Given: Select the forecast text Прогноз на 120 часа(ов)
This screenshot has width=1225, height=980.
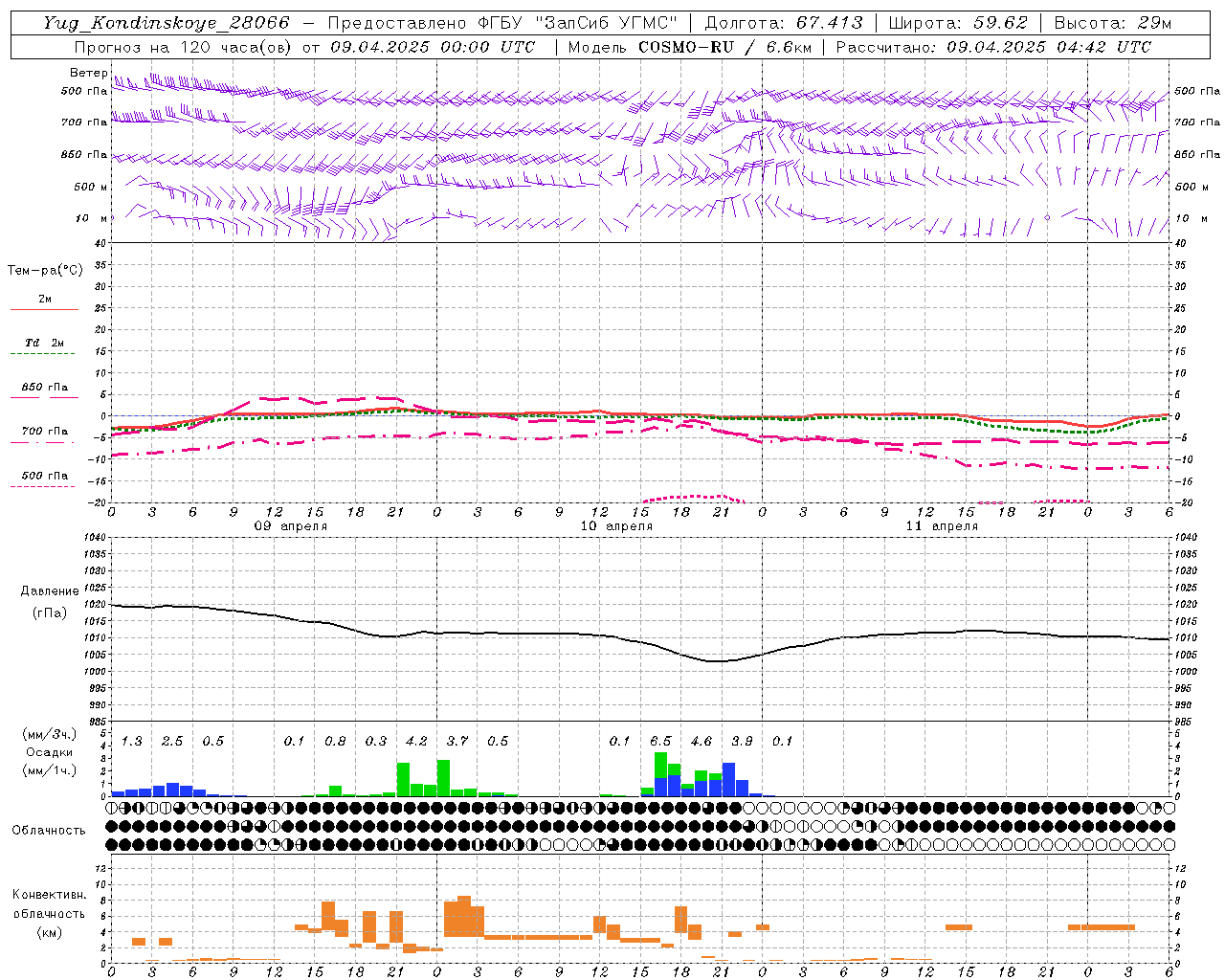Looking at the screenshot, I should tap(185, 47).
